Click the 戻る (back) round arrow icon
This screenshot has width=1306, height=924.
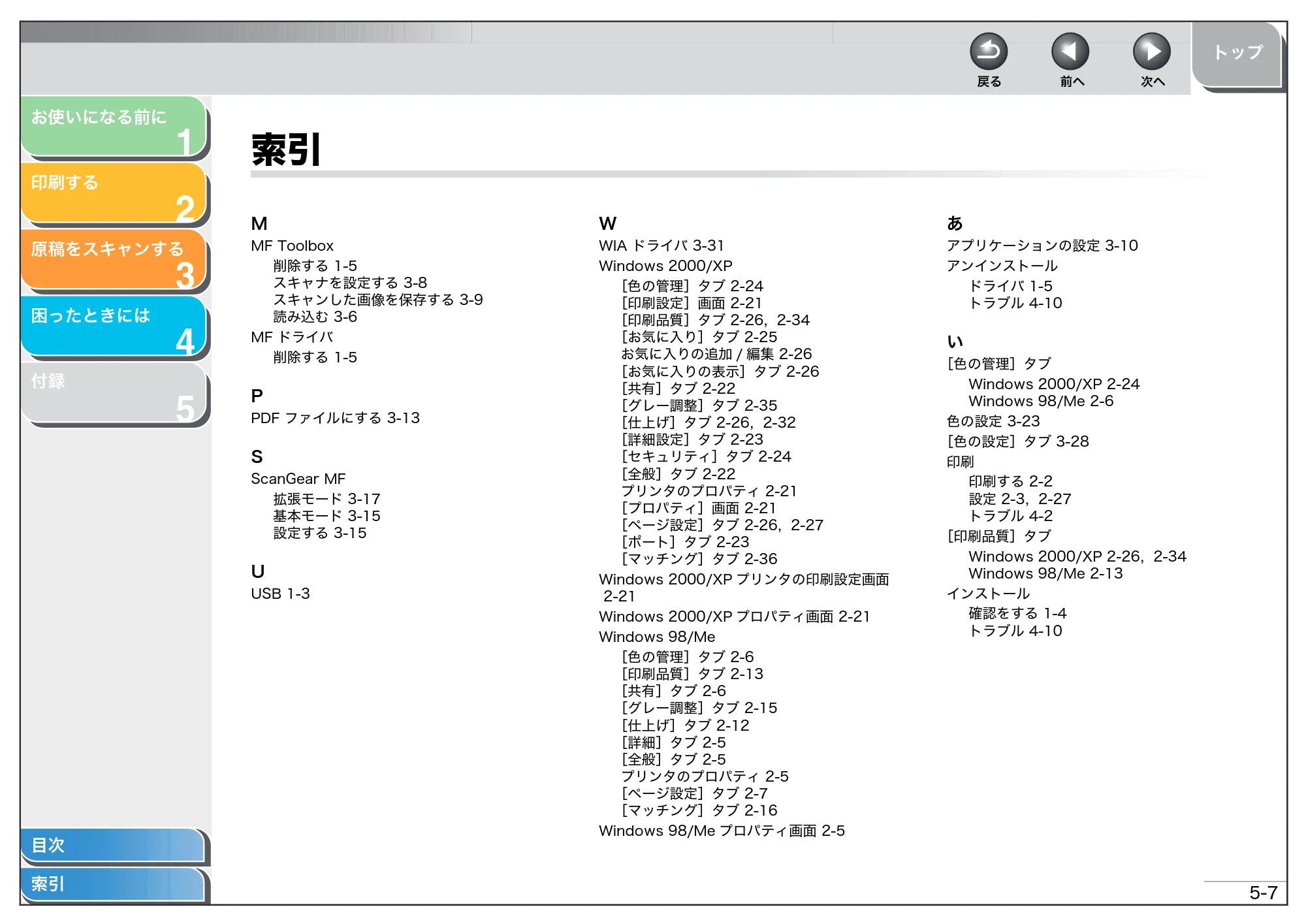(x=989, y=52)
